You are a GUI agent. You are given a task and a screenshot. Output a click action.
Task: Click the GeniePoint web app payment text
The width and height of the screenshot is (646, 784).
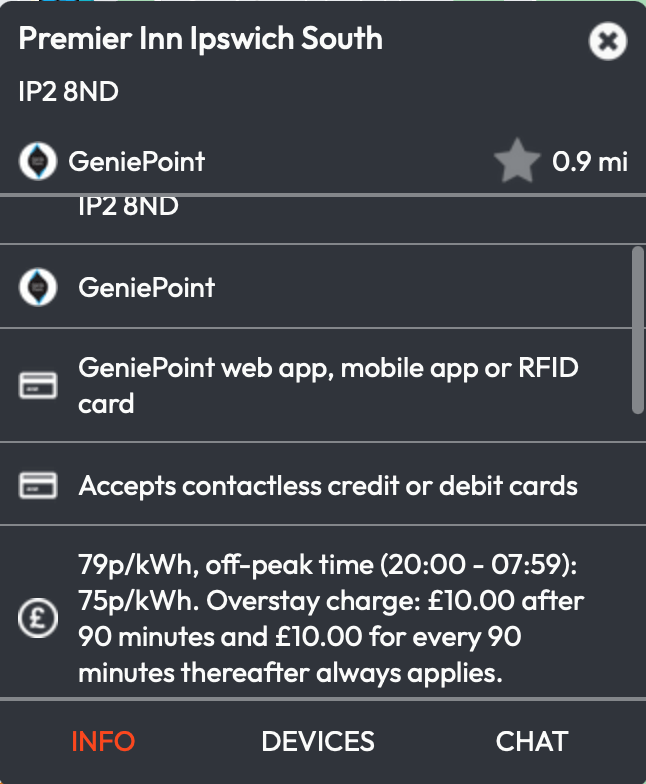tap(328, 385)
